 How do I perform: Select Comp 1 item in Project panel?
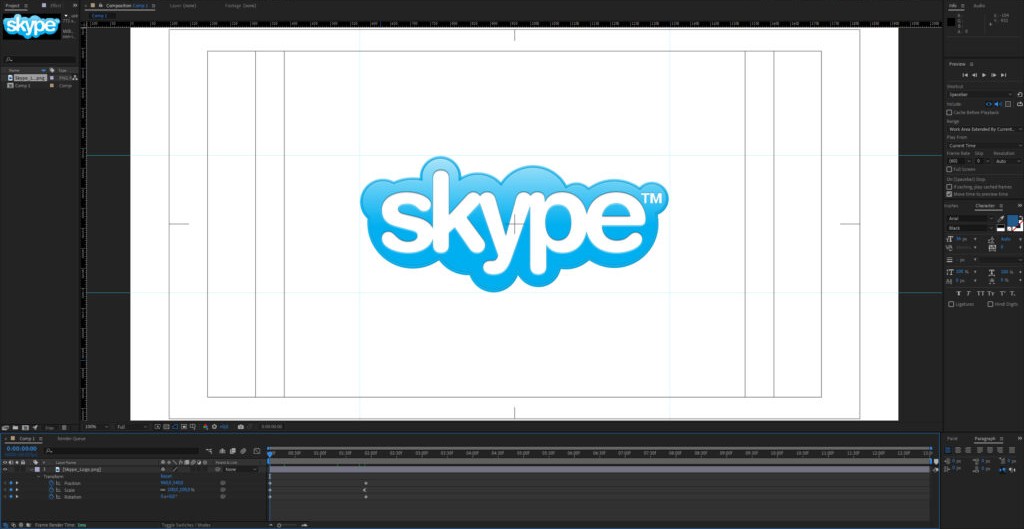click(x=23, y=86)
